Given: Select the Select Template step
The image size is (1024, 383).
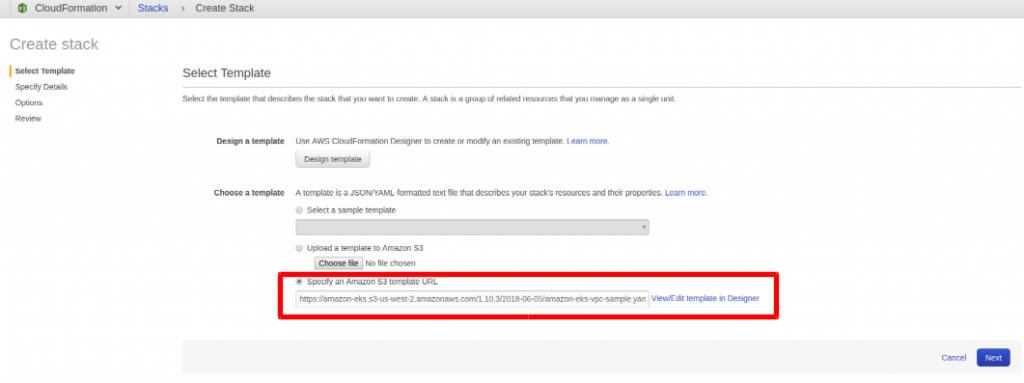Looking at the screenshot, I should click(45, 71).
